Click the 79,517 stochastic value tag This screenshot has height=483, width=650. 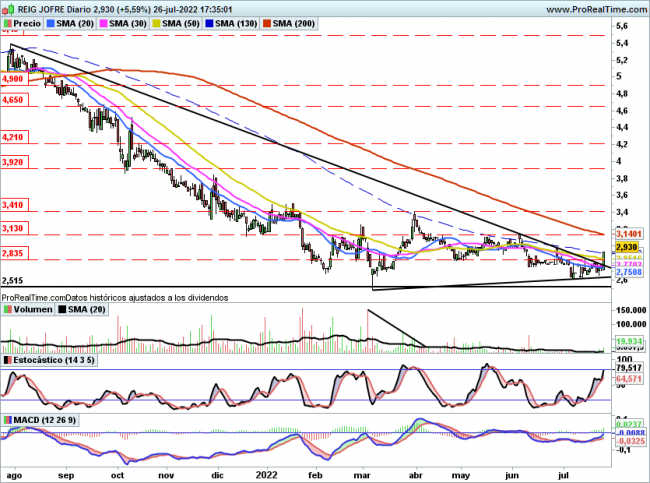point(629,368)
